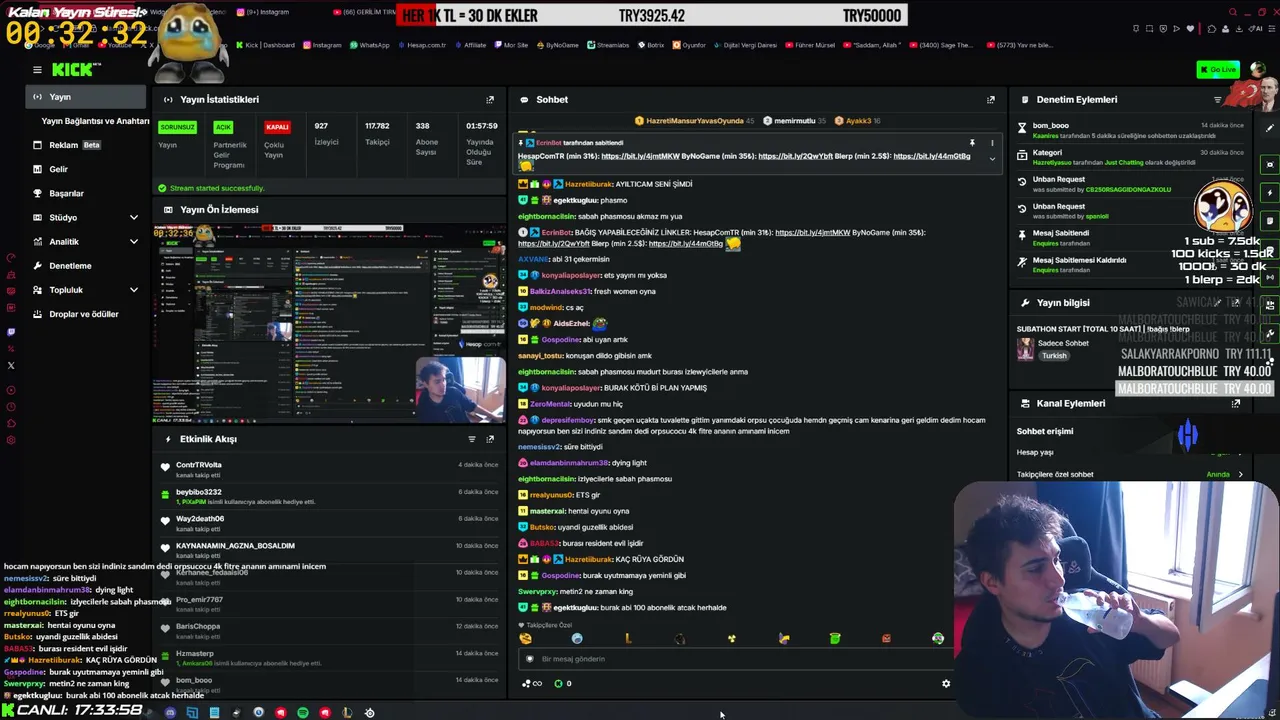Open the WhatsApp bookmark
Screen dimensions: 1280x720
370,45
